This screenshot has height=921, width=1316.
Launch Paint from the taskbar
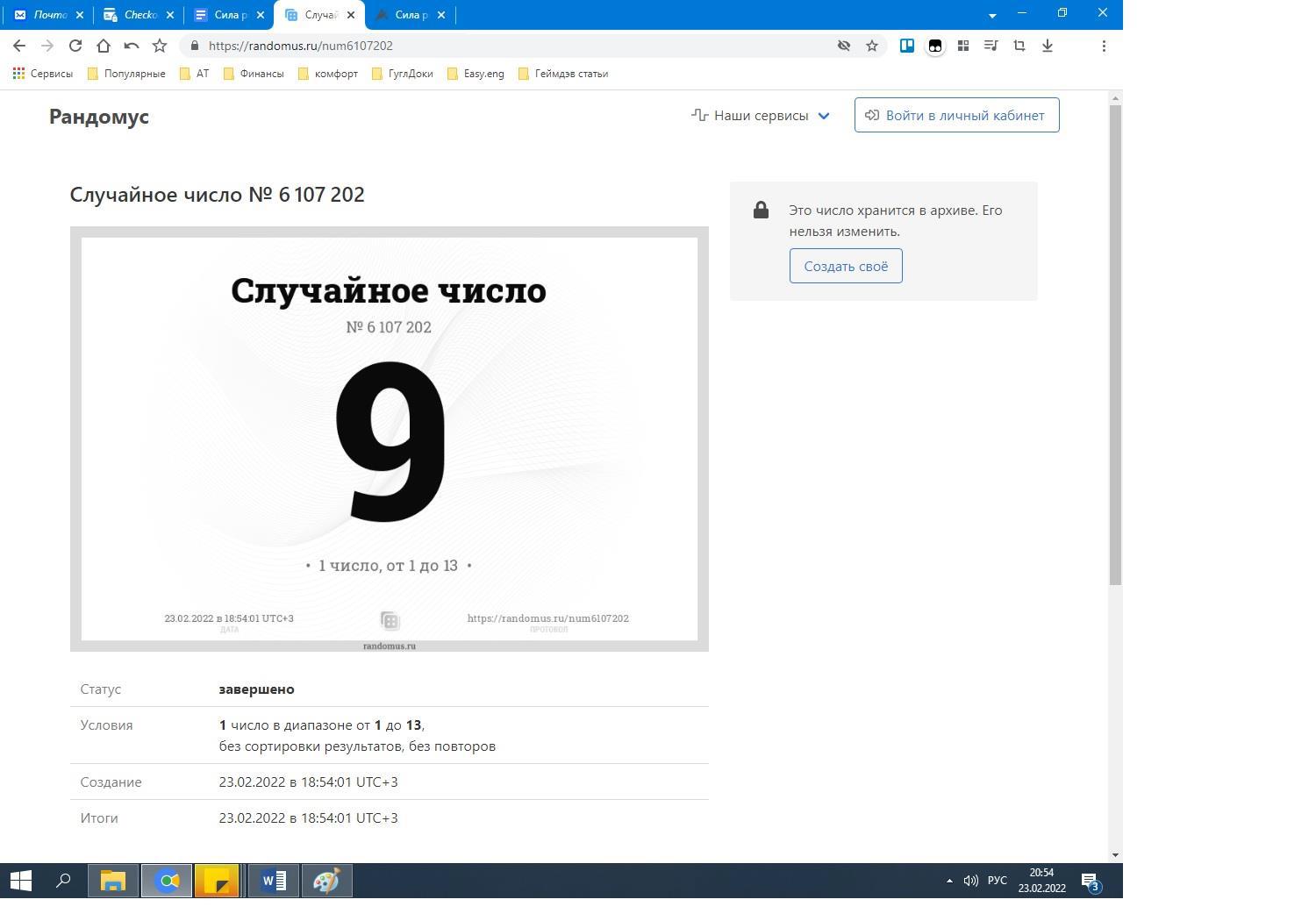(x=326, y=881)
